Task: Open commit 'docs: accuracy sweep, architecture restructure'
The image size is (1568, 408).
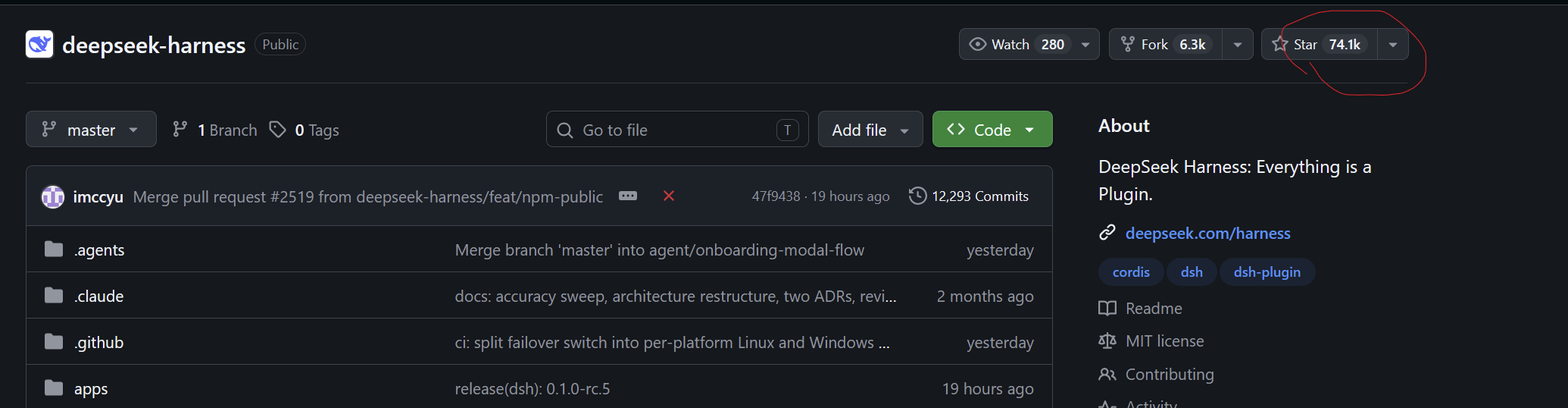Action: pos(676,296)
